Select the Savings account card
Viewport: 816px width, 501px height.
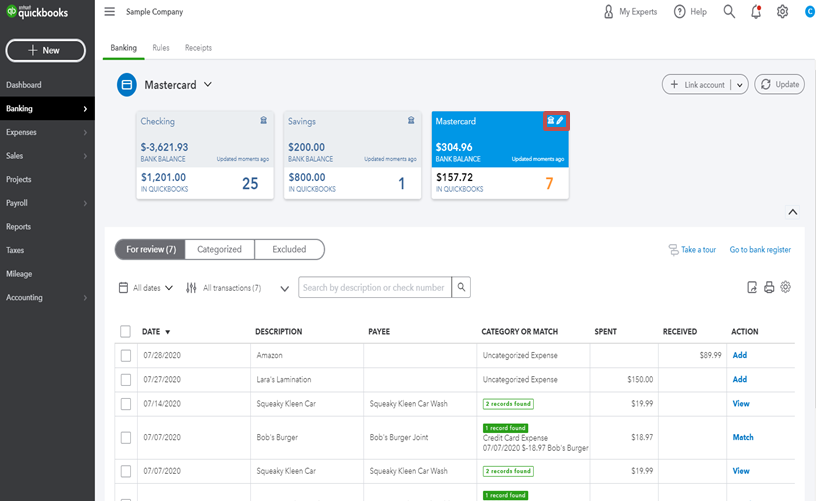click(352, 155)
